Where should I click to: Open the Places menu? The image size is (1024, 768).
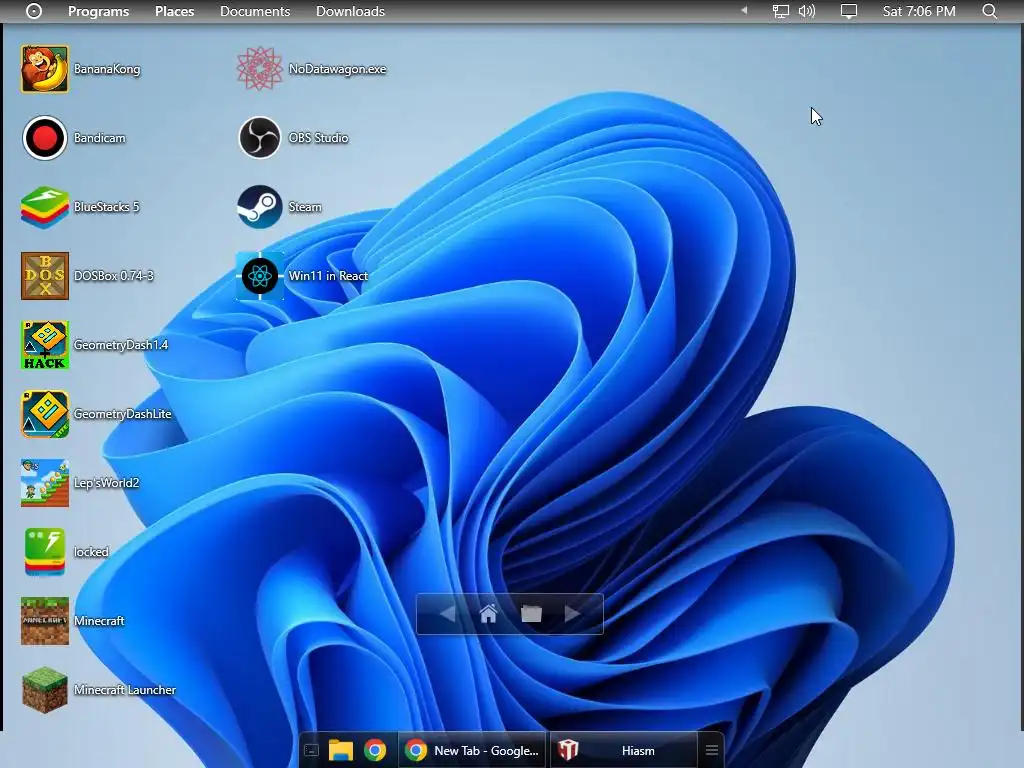[174, 11]
